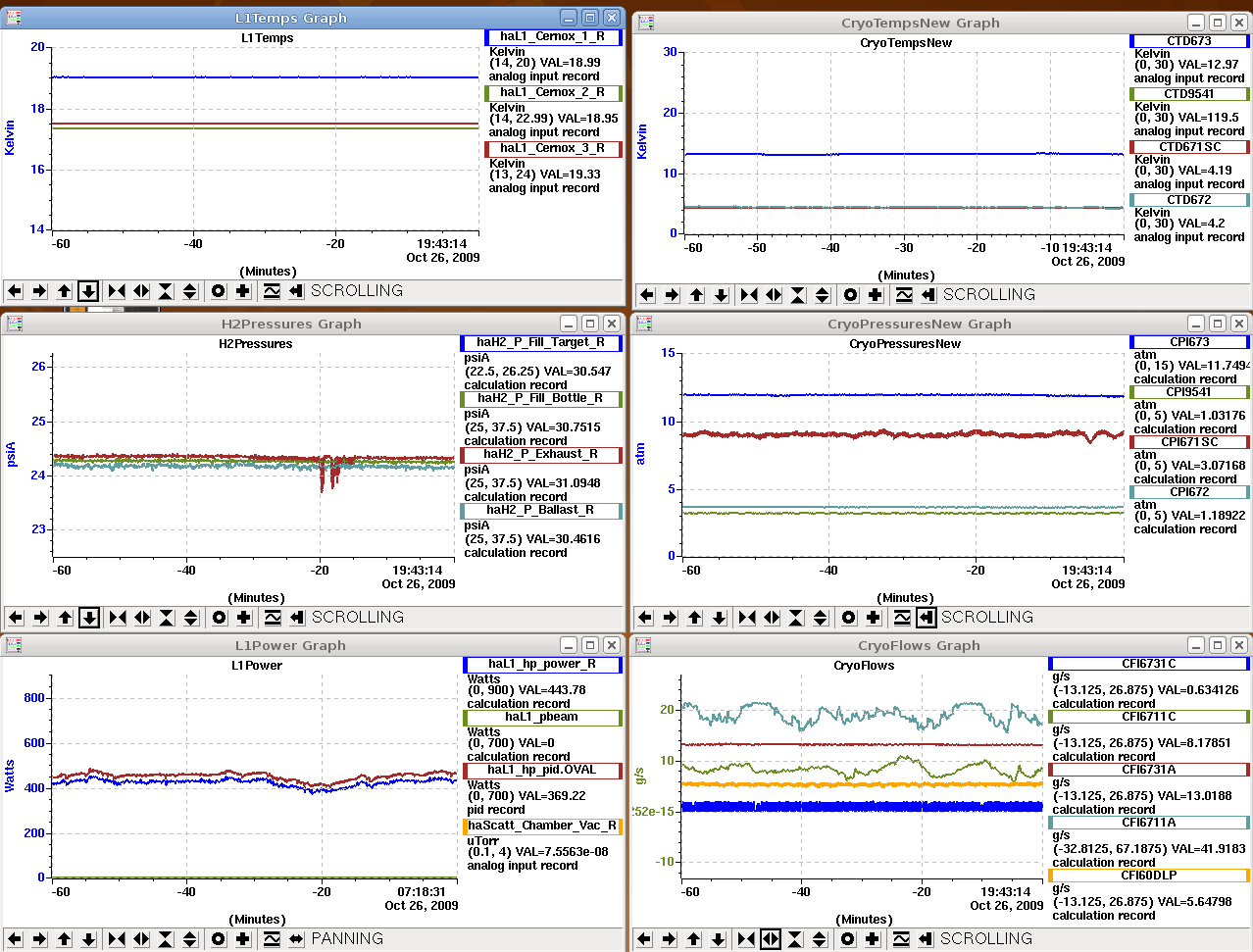
Task: Auto-scale circle icon in CryoPressuresNew Graph
Action: [x=848, y=618]
